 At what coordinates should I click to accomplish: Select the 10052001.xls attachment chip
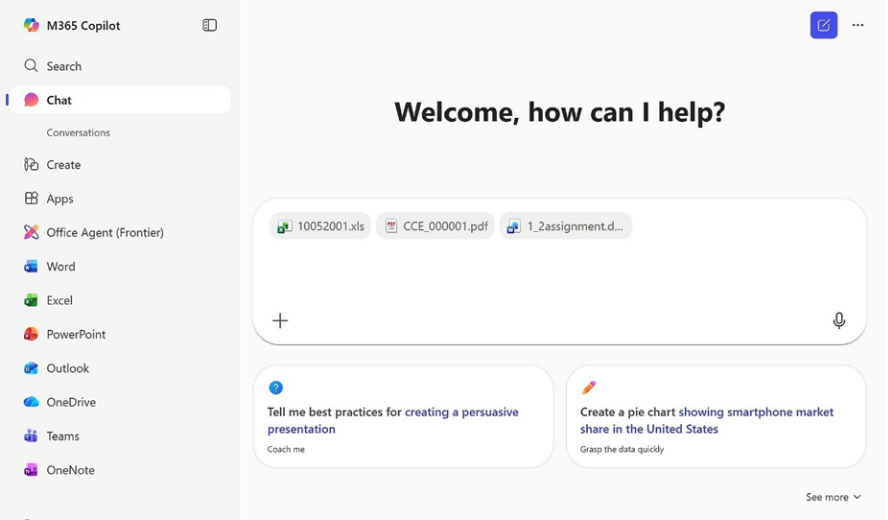point(321,226)
